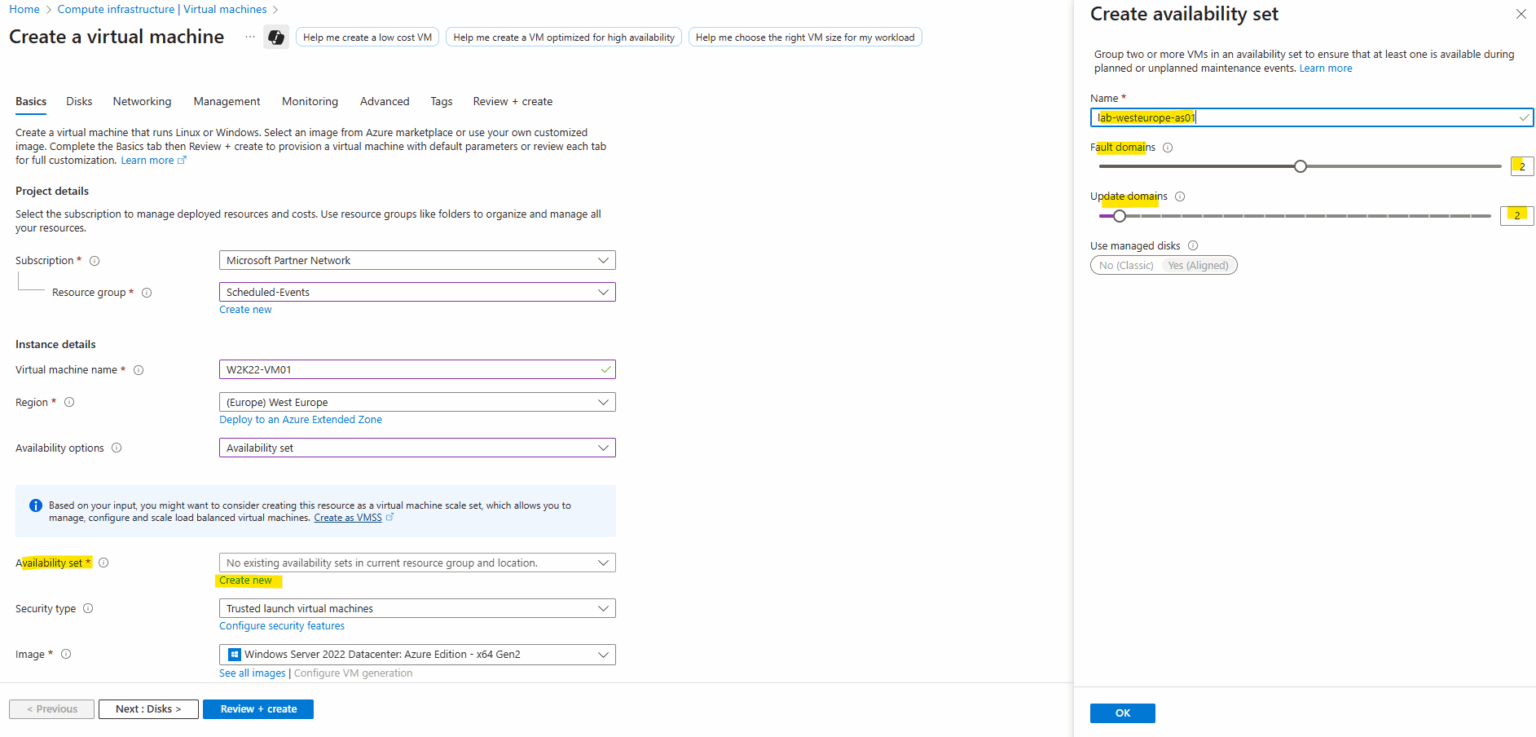Open the ellipsis menu next to the title

coord(250,37)
